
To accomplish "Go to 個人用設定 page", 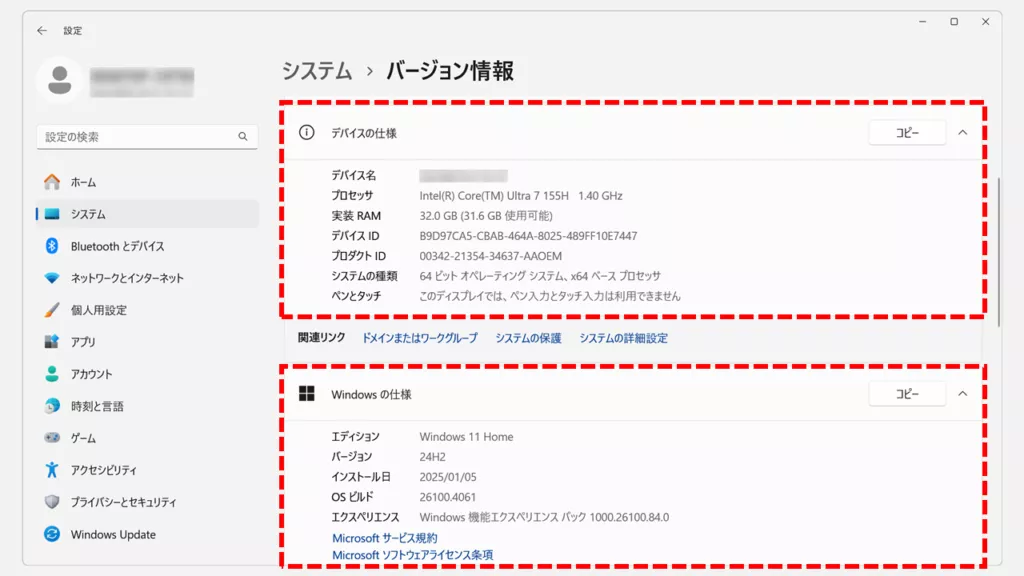I will click(x=148, y=310).
